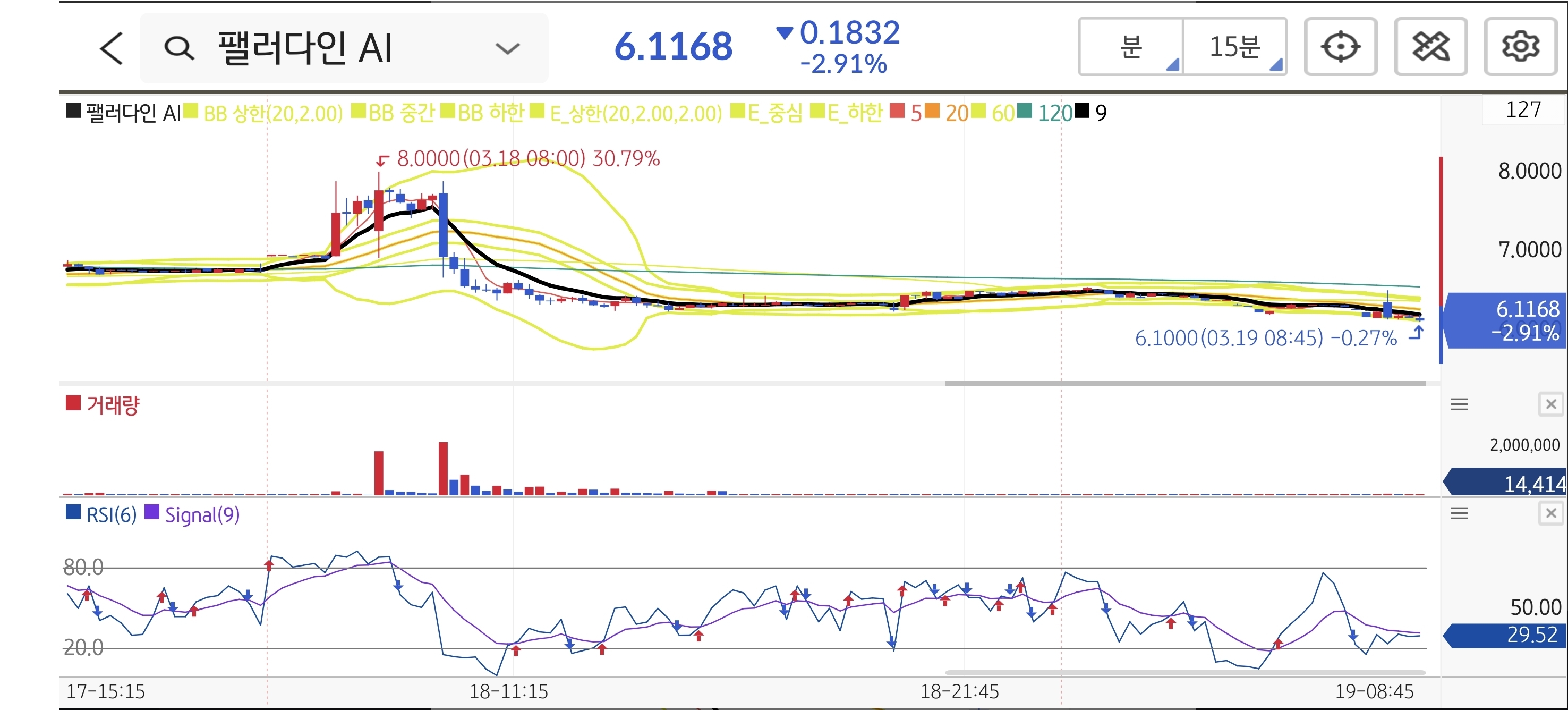Click the search magnifier icon
Image resolution: width=1568 pixels, height=710 pixels.
click(179, 48)
